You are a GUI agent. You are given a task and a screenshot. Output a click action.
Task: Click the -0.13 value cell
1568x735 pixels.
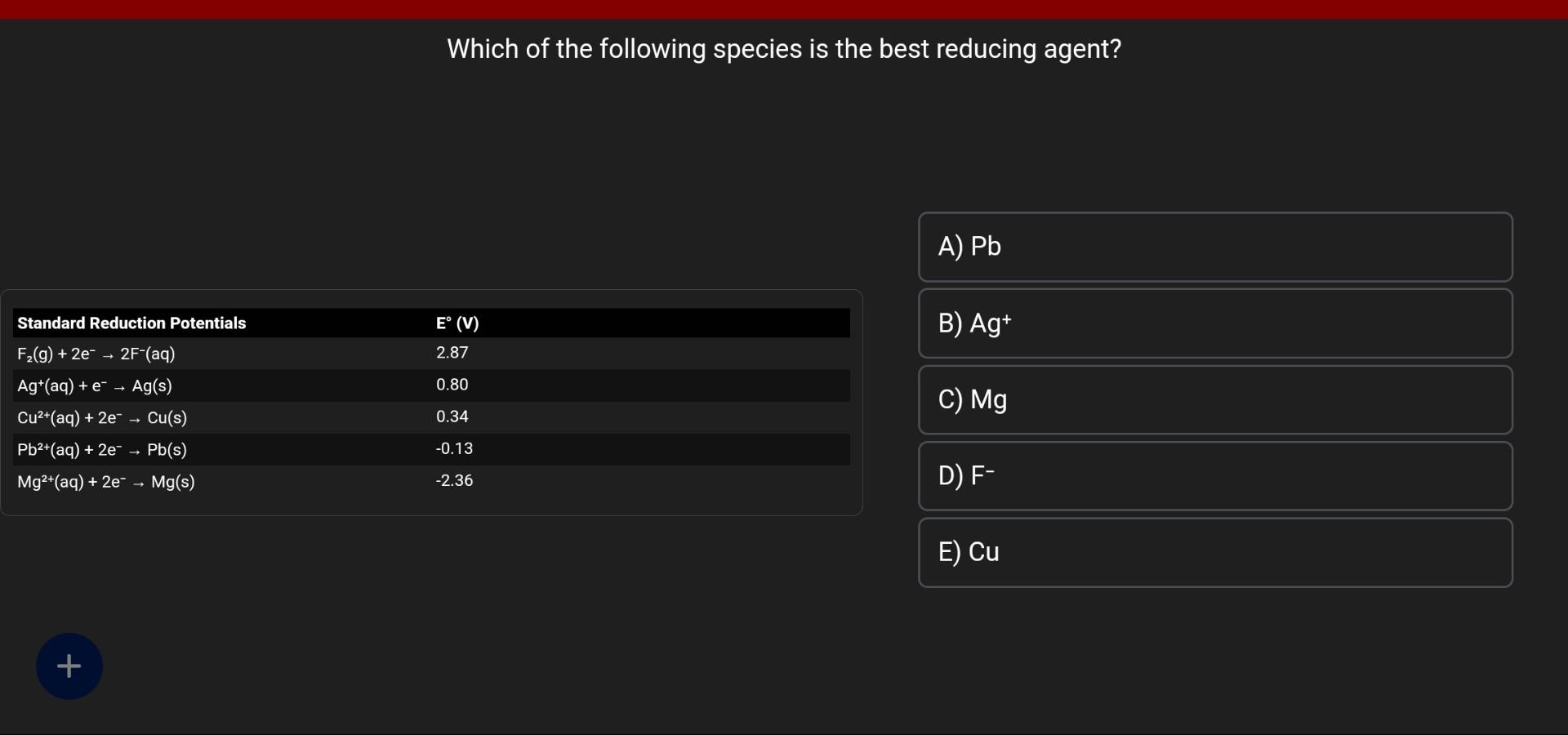click(453, 448)
